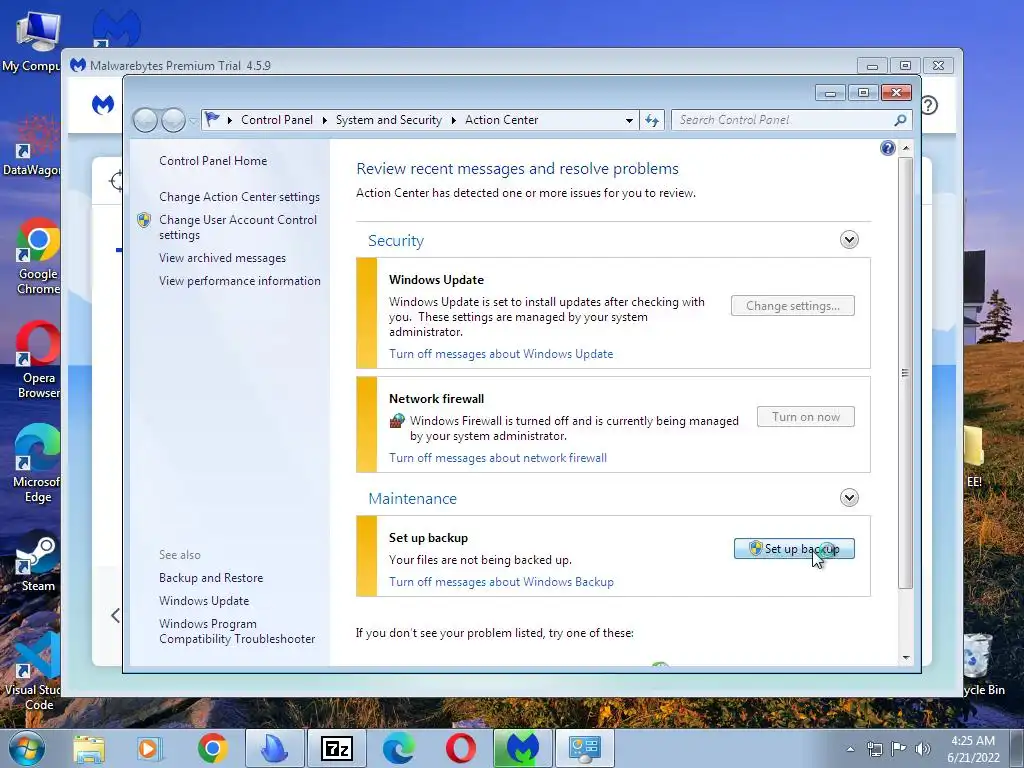Click the volume speaker tray icon
The height and width of the screenshot is (768, 1024).
tap(923, 749)
